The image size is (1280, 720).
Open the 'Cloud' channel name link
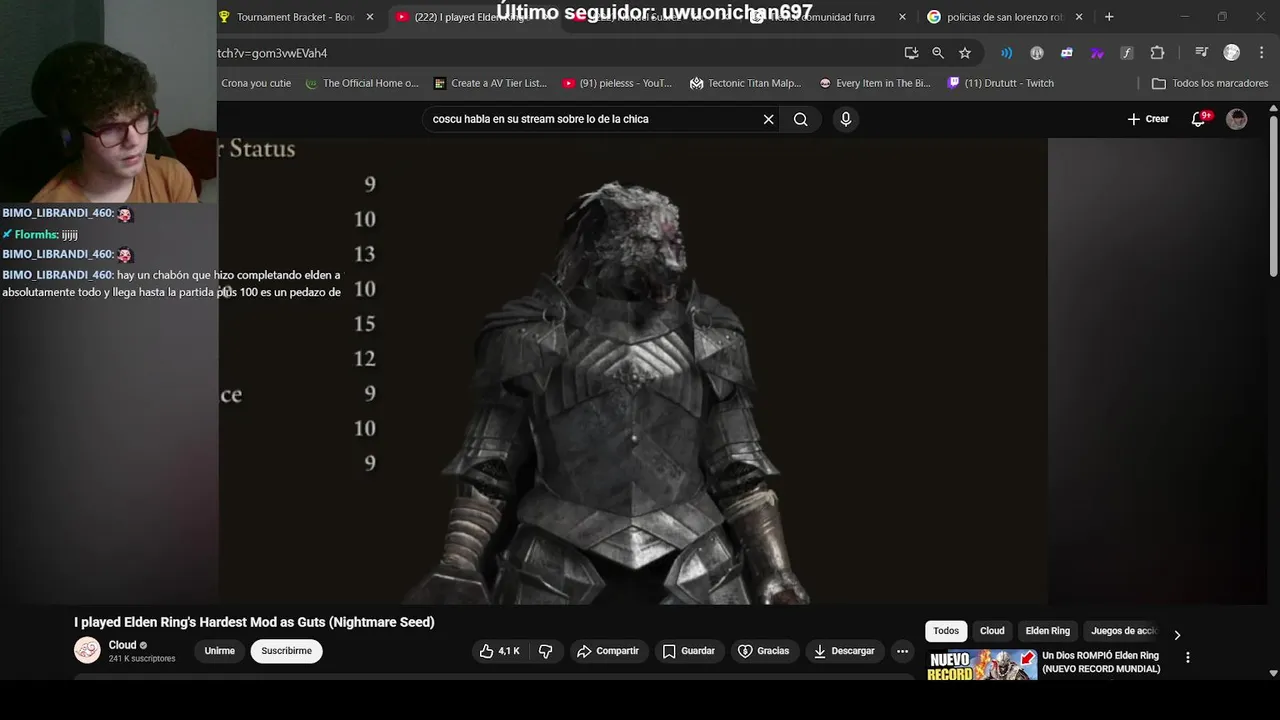122,645
